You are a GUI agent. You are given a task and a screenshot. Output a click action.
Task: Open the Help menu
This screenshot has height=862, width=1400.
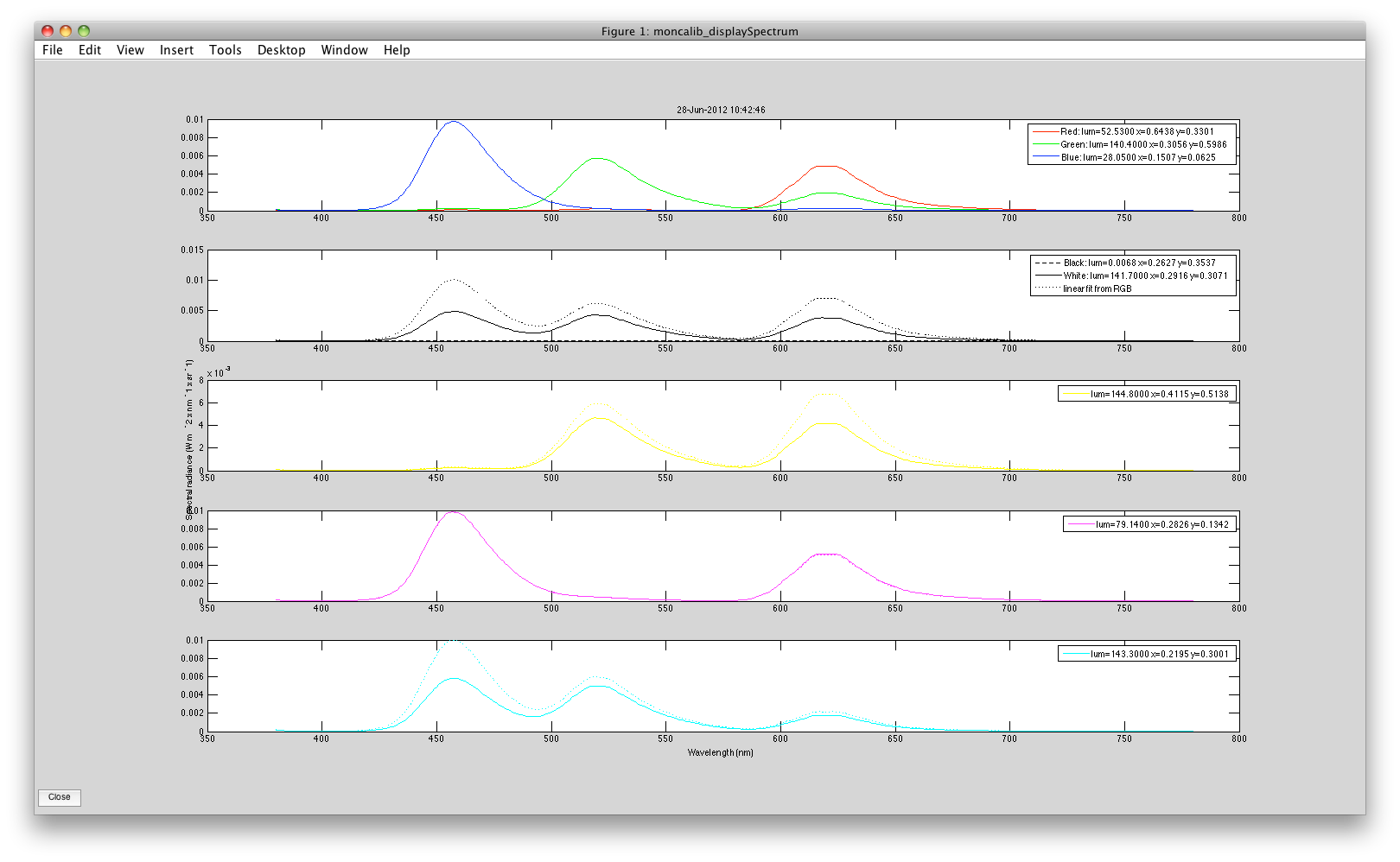[x=397, y=50]
